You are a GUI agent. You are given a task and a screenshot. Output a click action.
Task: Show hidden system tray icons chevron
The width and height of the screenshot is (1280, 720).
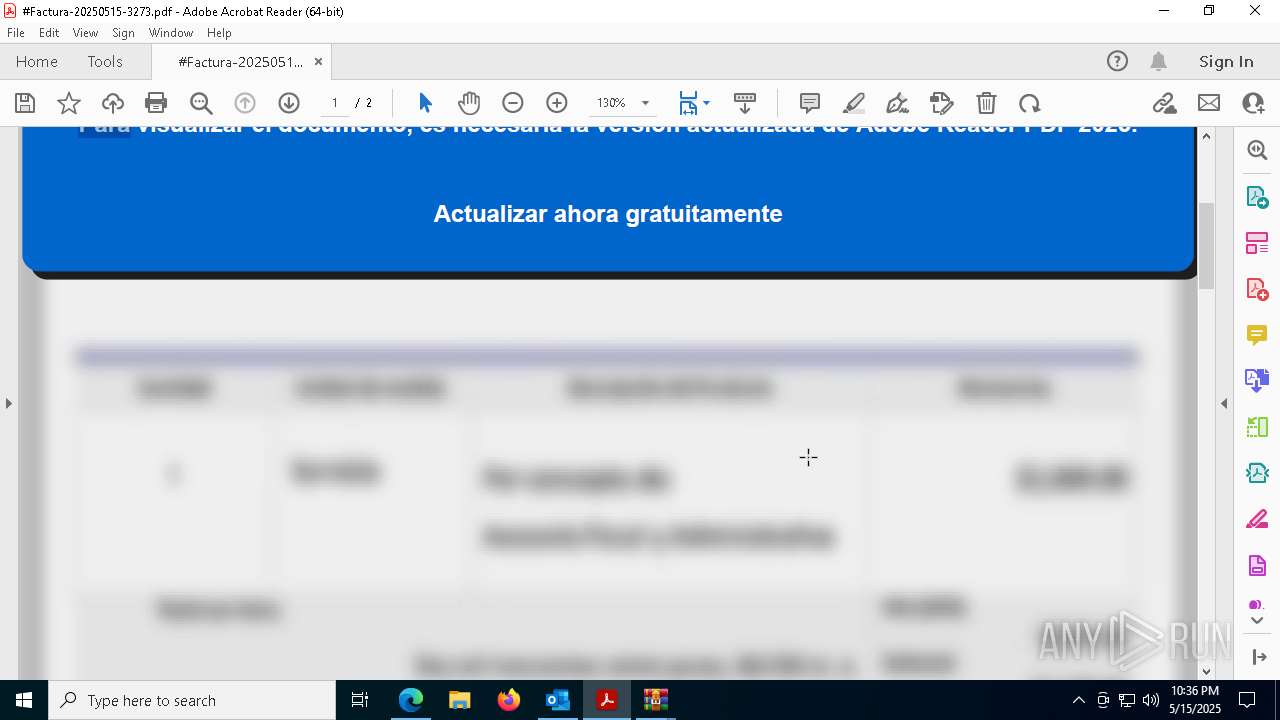pos(1078,700)
